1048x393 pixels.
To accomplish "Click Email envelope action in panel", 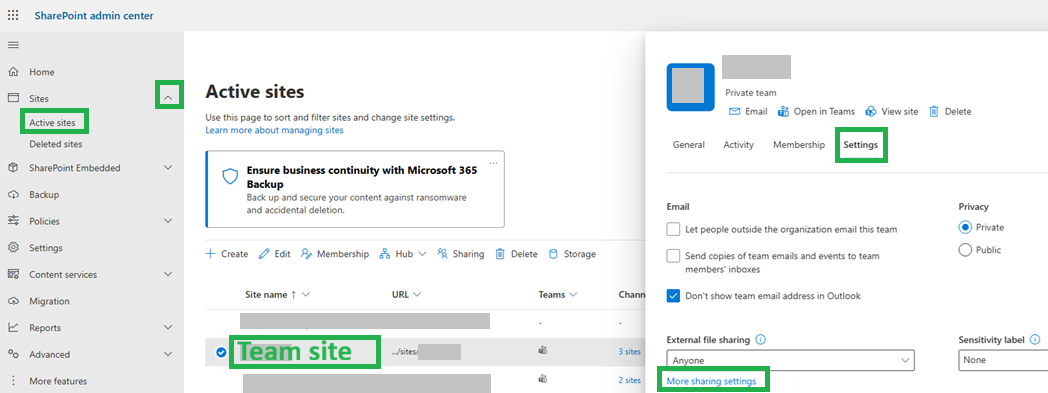I will click(x=748, y=112).
